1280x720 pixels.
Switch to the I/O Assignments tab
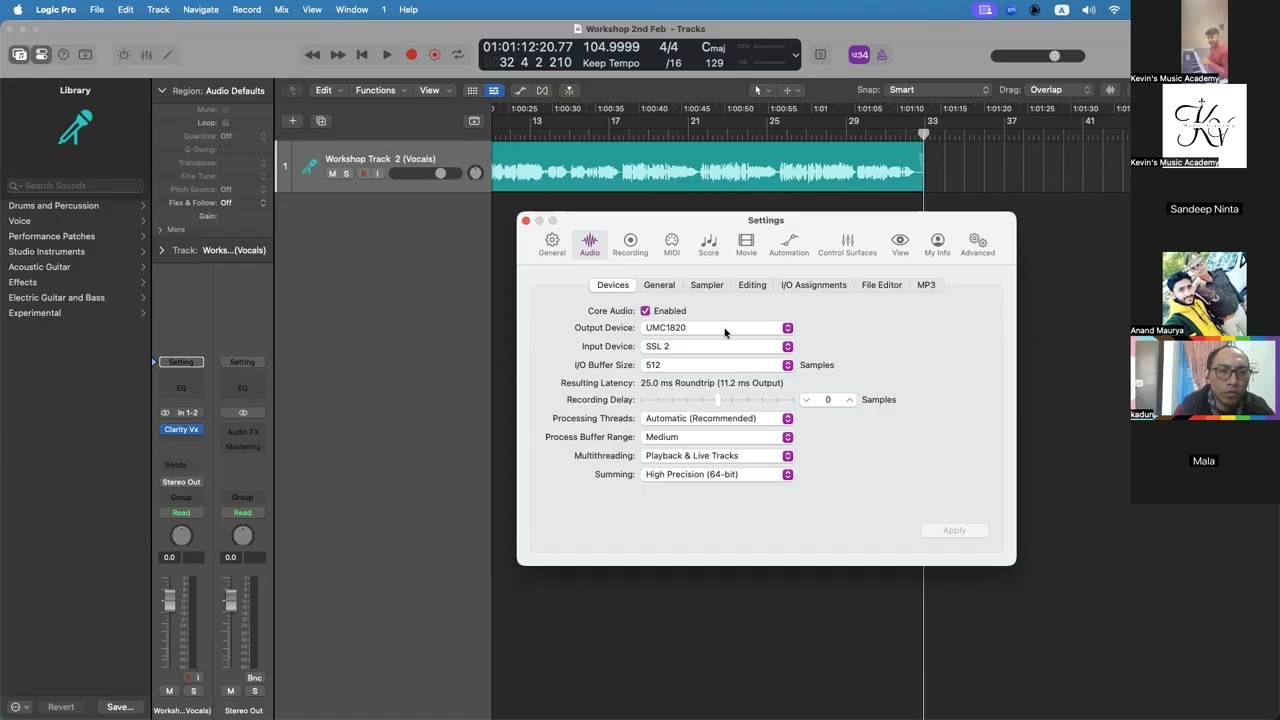814,285
